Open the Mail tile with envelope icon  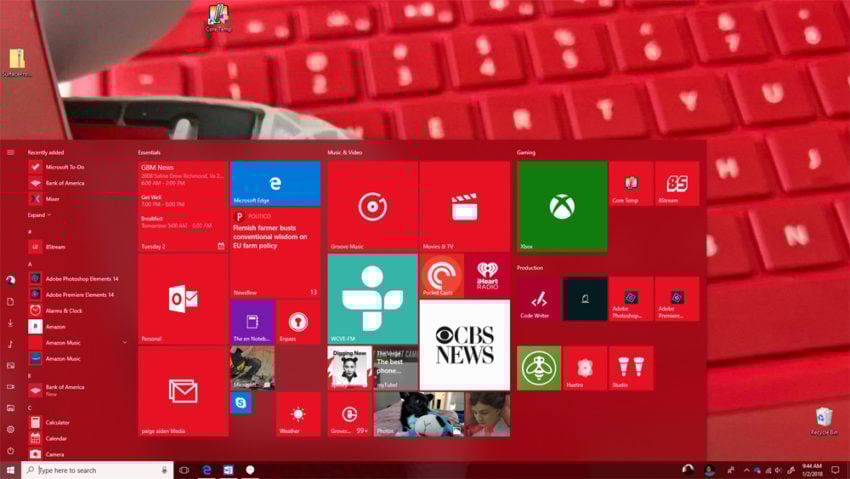[183, 391]
